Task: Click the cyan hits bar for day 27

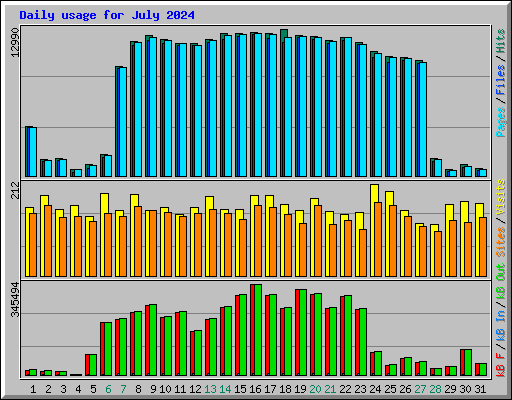Action: 423,119
